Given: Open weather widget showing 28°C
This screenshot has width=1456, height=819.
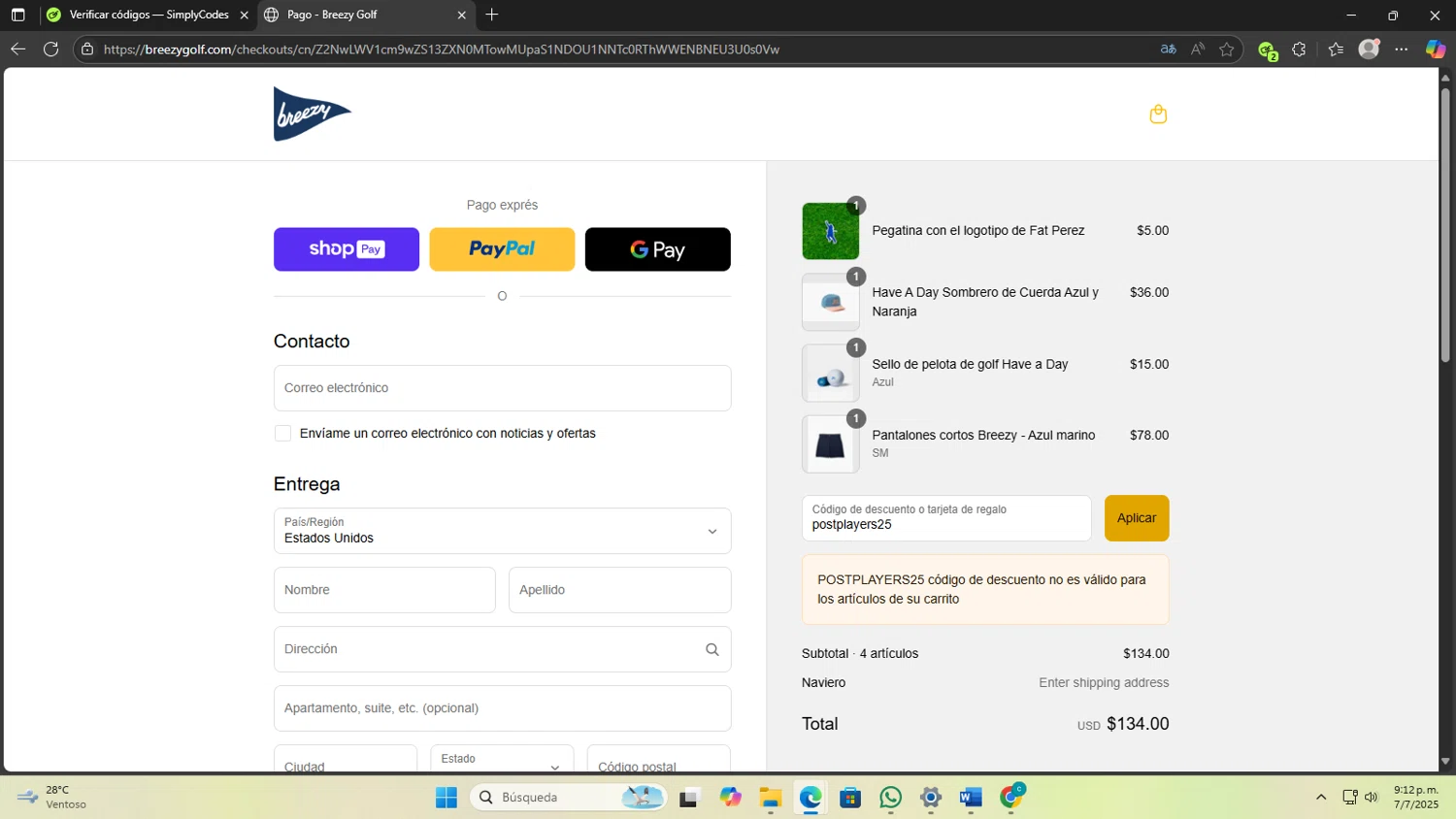Looking at the screenshot, I should coord(53,797).
